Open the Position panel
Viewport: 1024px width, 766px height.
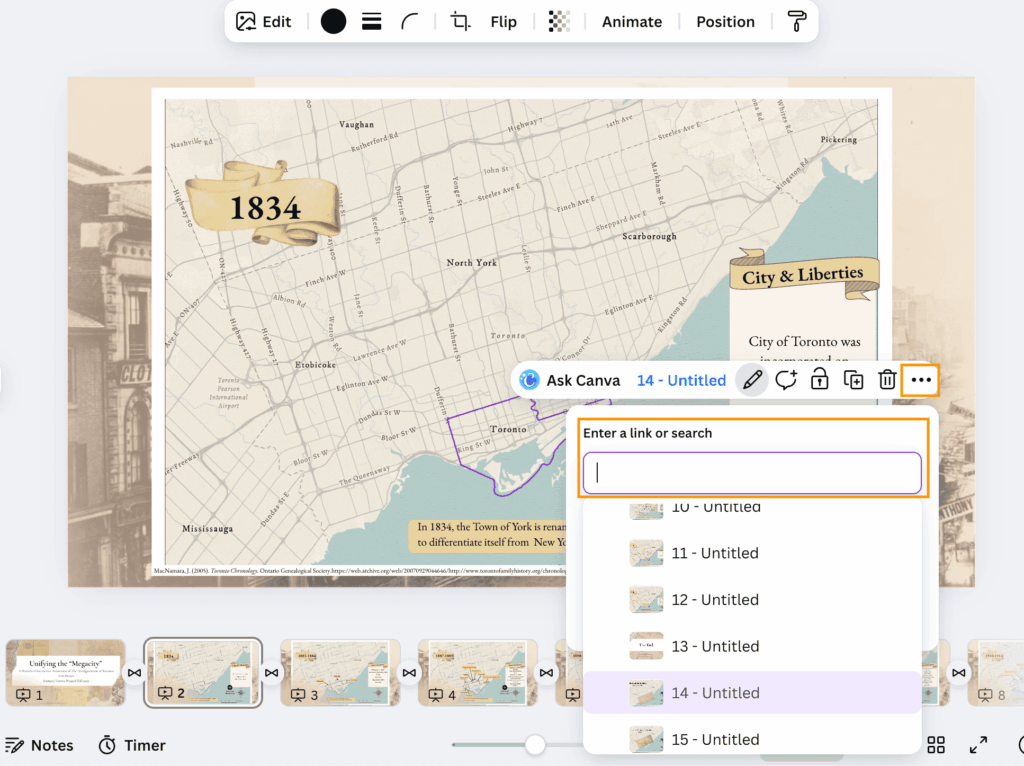pyautogui.click(x=725, y=22)
